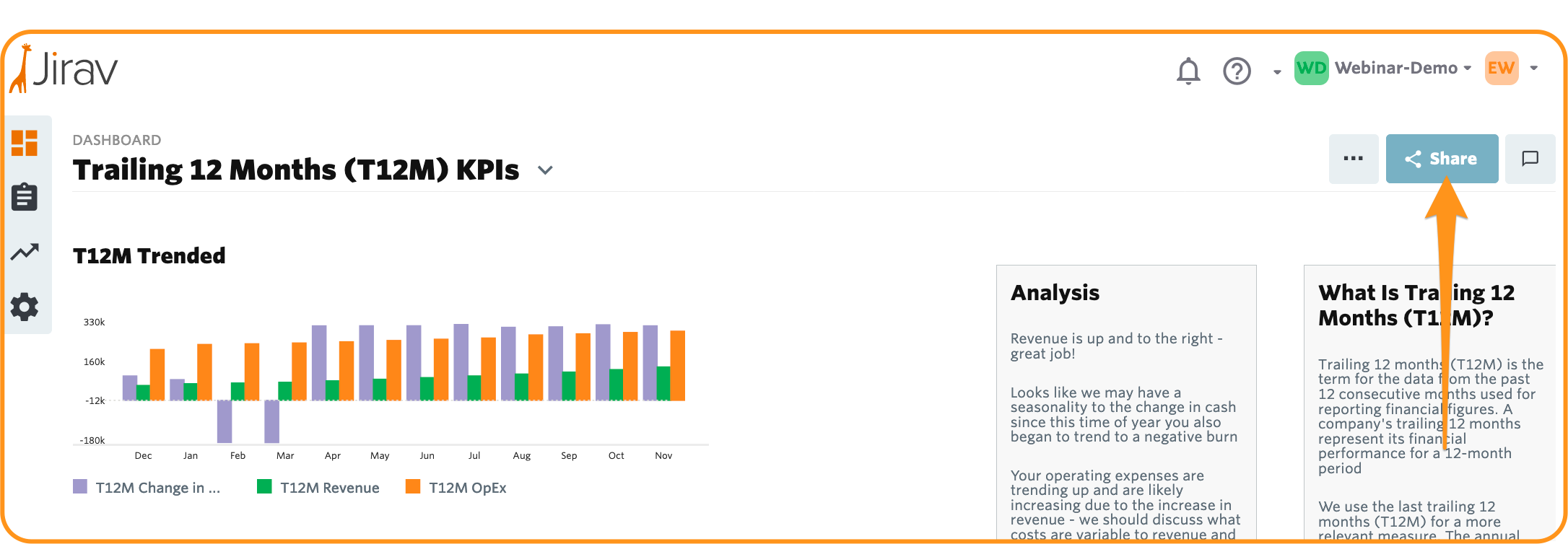Open the Settings gear icon in sidebar

pyautogui.click(x=25, y=307)
